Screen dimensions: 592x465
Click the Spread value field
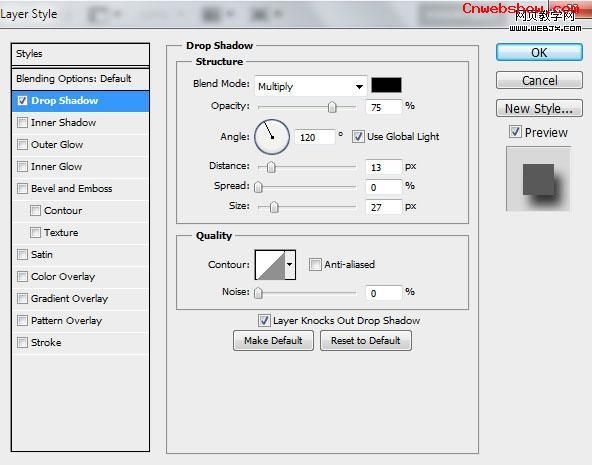(383, 187)
